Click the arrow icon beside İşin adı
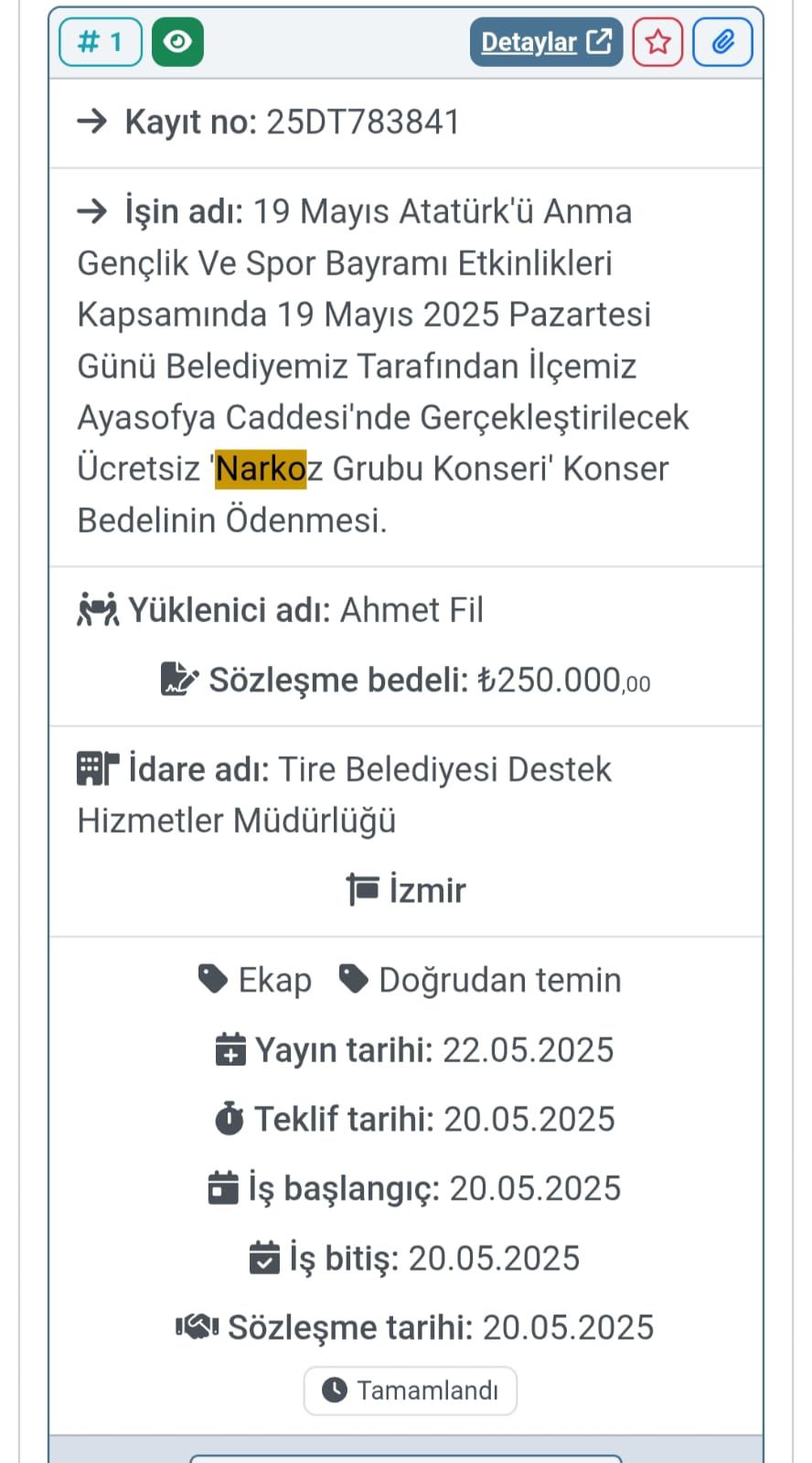Screen dimensions: 812x1463 pos(92,211)
